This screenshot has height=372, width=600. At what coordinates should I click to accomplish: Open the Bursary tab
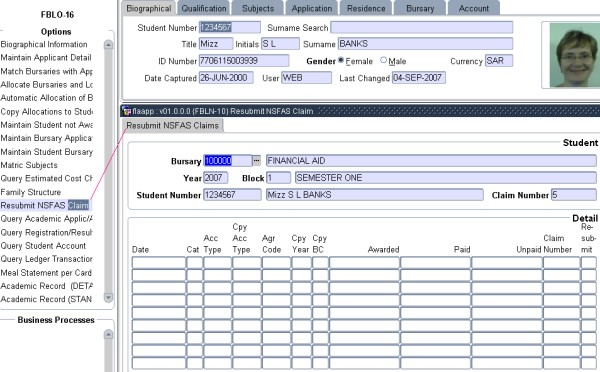pyautogui.click(x=420, y=8)
